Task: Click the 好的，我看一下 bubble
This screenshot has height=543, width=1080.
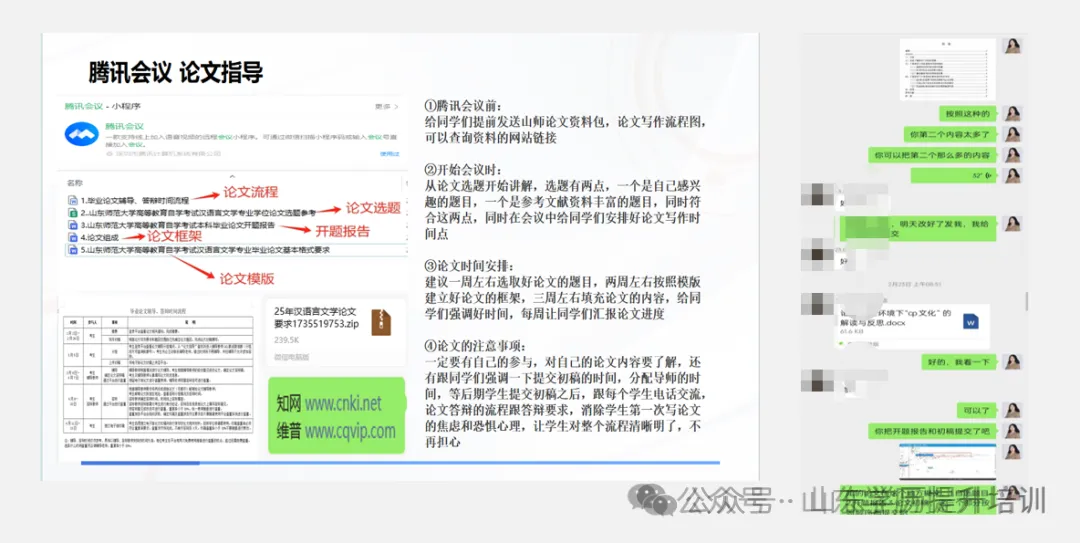Action: click(960, 362)
